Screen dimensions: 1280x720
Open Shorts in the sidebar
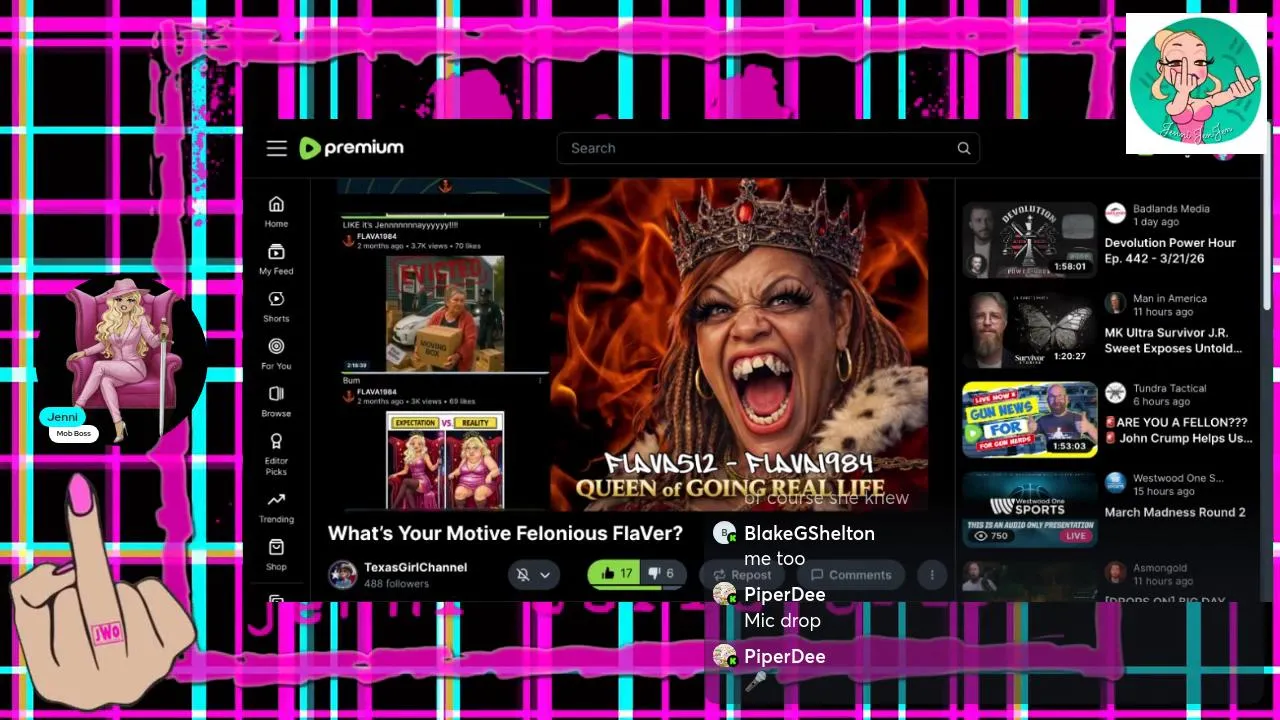point(276,306)
